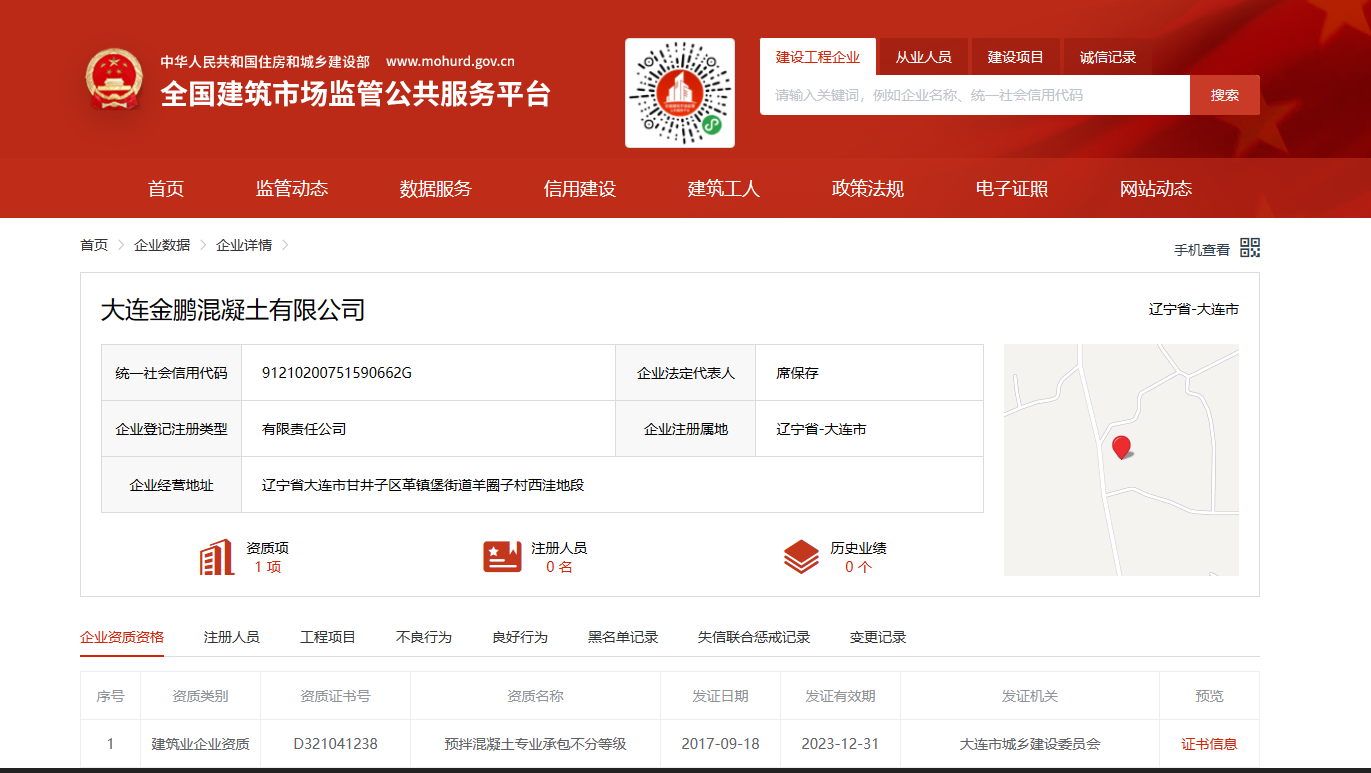This screenshot has height=773, width=1371.
Task: Switch to the 注册人员 tab
Action: click(x=232, y=637)
